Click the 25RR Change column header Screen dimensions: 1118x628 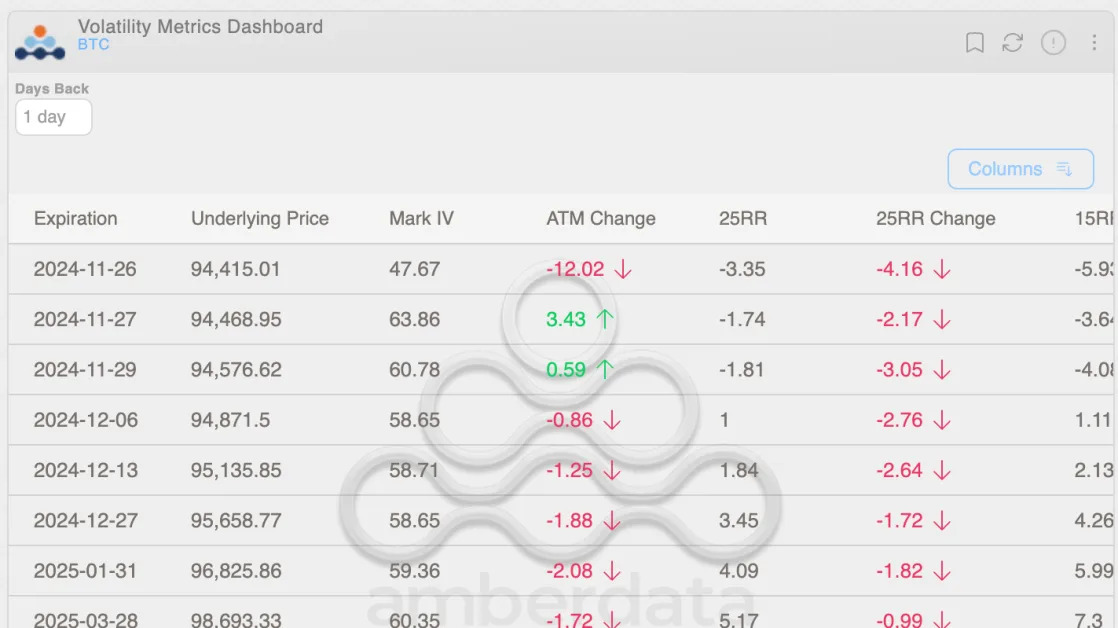point(935,218)
